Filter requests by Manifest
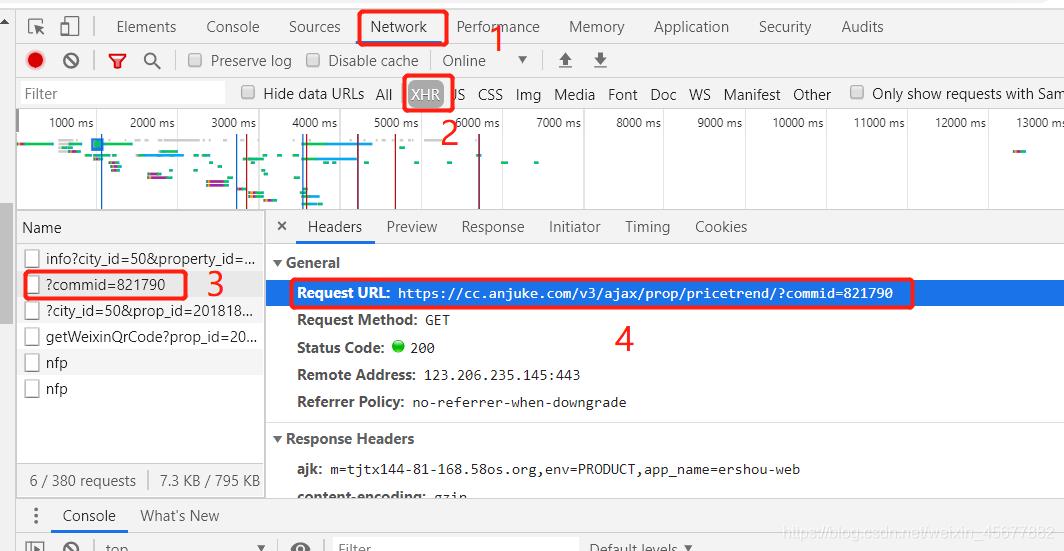 point(752,94)
